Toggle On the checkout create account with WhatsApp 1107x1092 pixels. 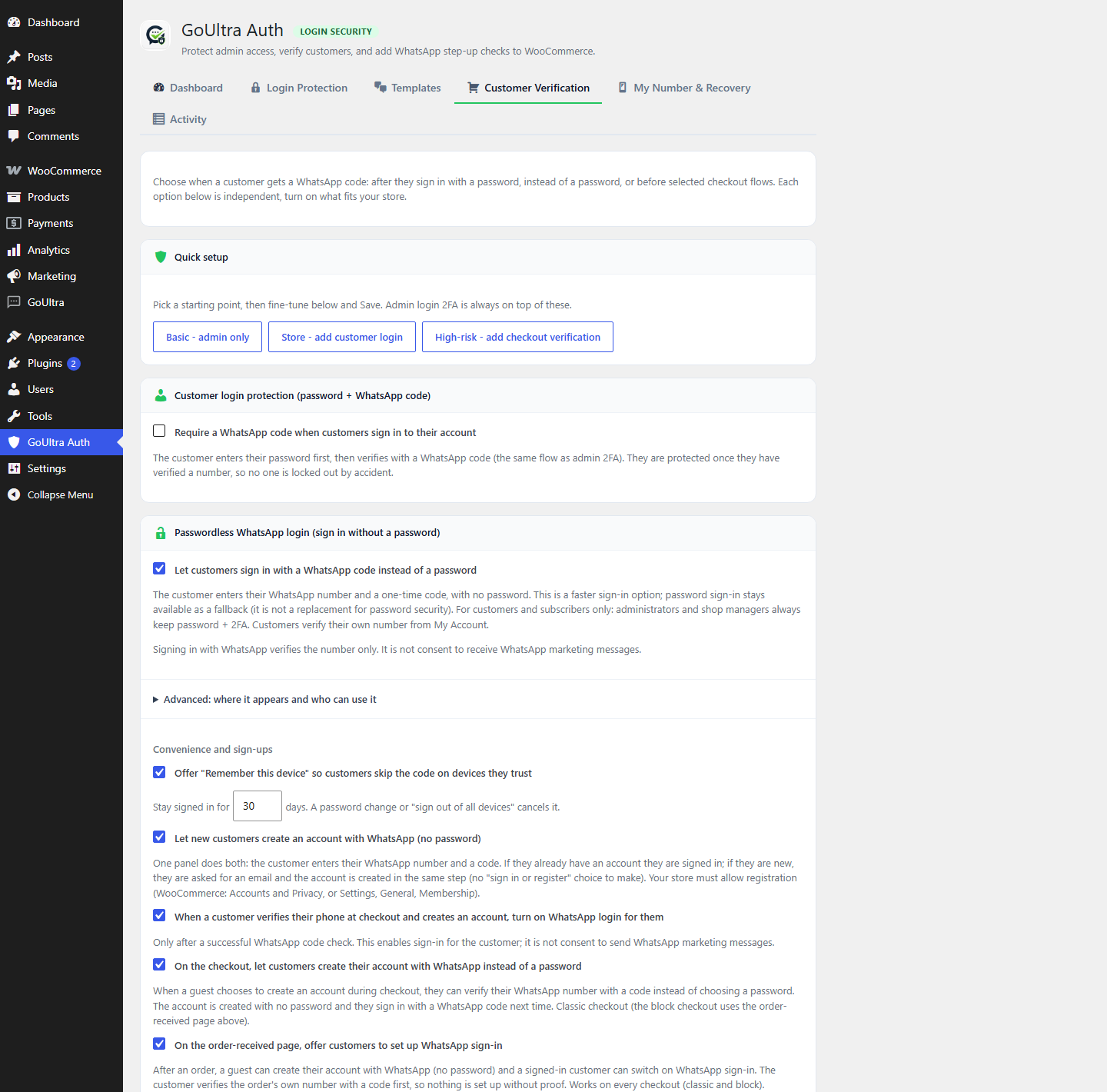click(159, 964)
